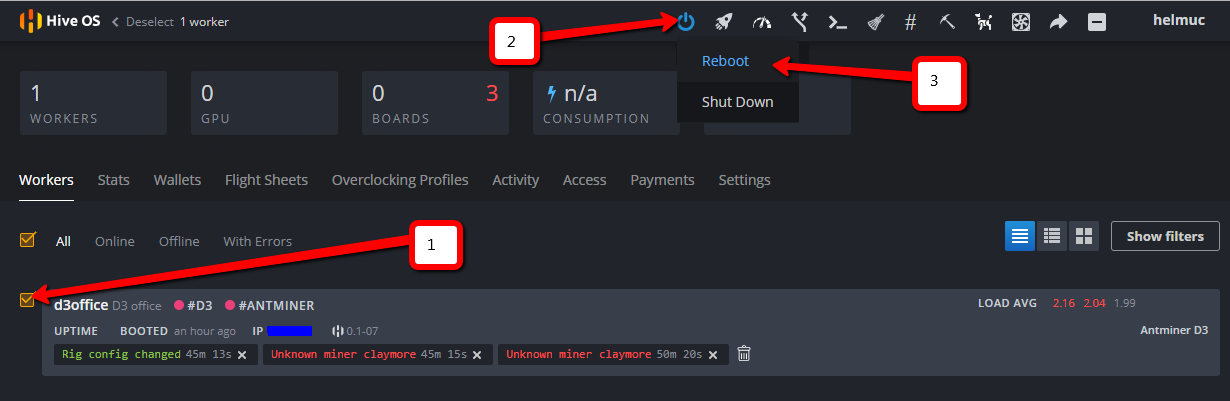Dismiss the Rig config changed message
1230x401 pixels.
(x=242, y=355)
